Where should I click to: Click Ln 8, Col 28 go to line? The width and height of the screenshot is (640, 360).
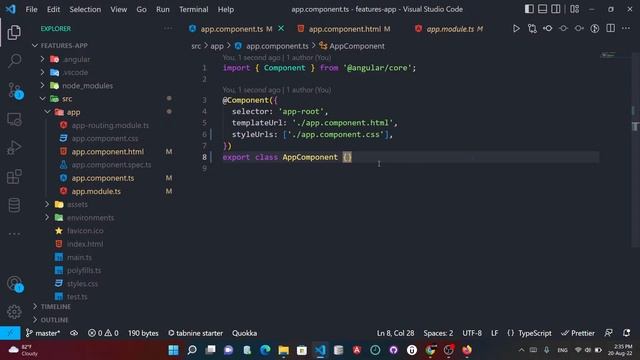pos(395,333)
